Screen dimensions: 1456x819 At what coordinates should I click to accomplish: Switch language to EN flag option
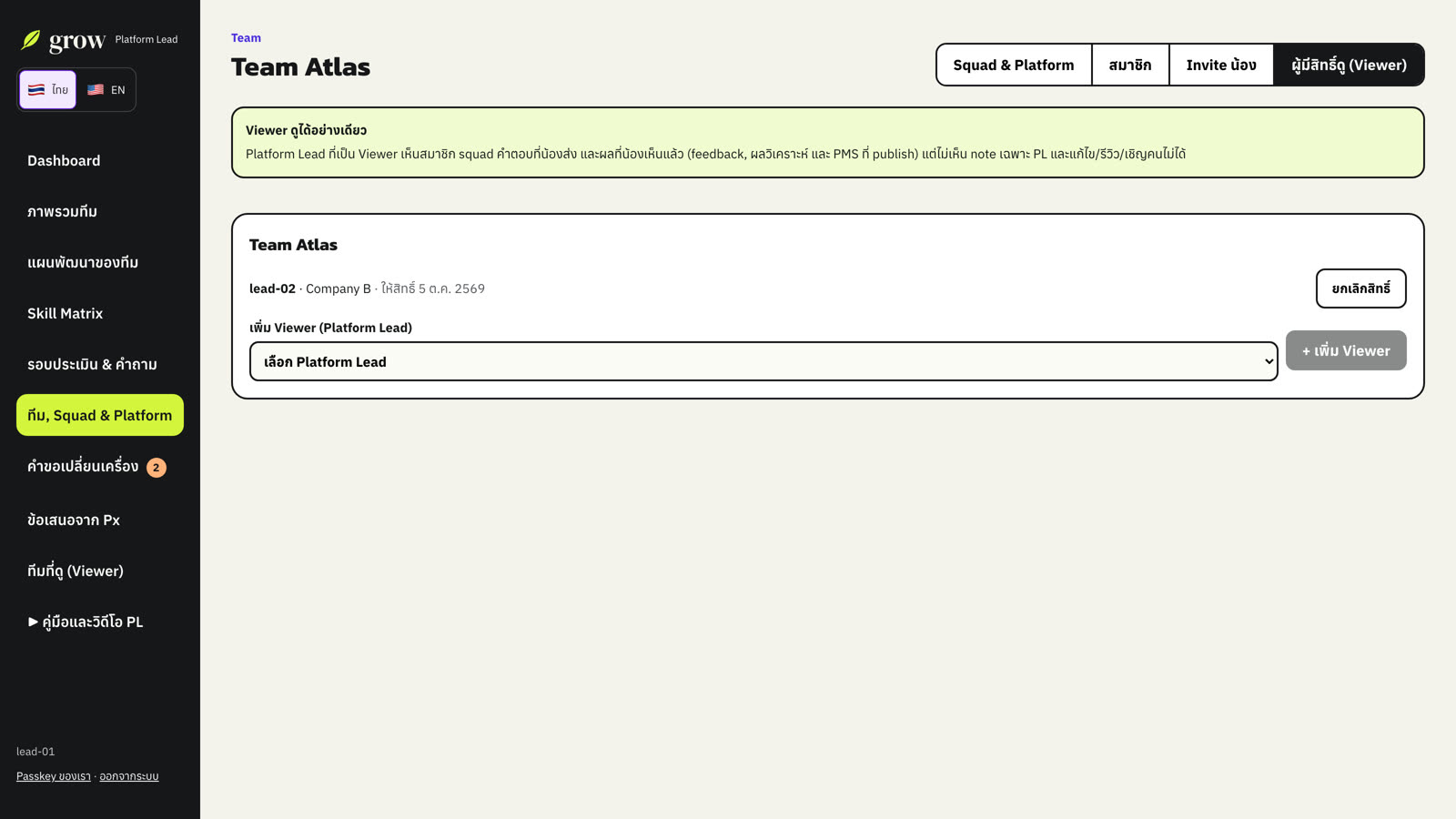tap(106, 89)
